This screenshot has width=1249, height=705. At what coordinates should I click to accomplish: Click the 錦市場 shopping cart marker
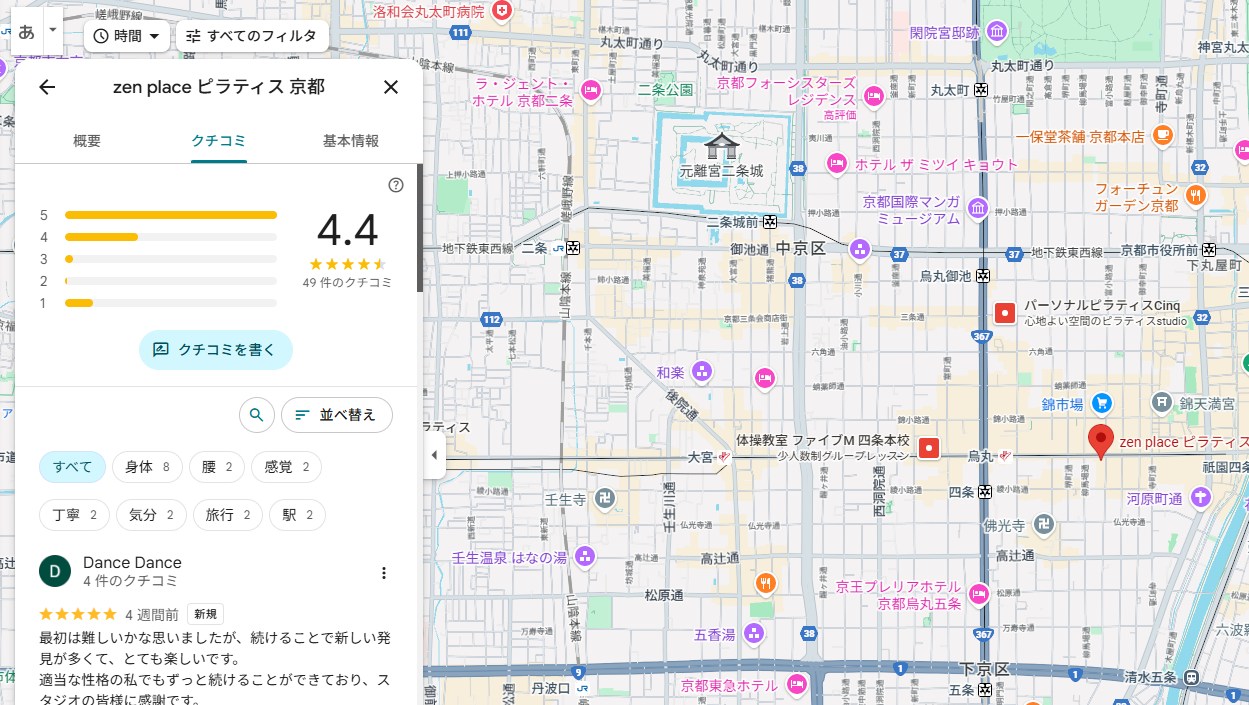1101,404
